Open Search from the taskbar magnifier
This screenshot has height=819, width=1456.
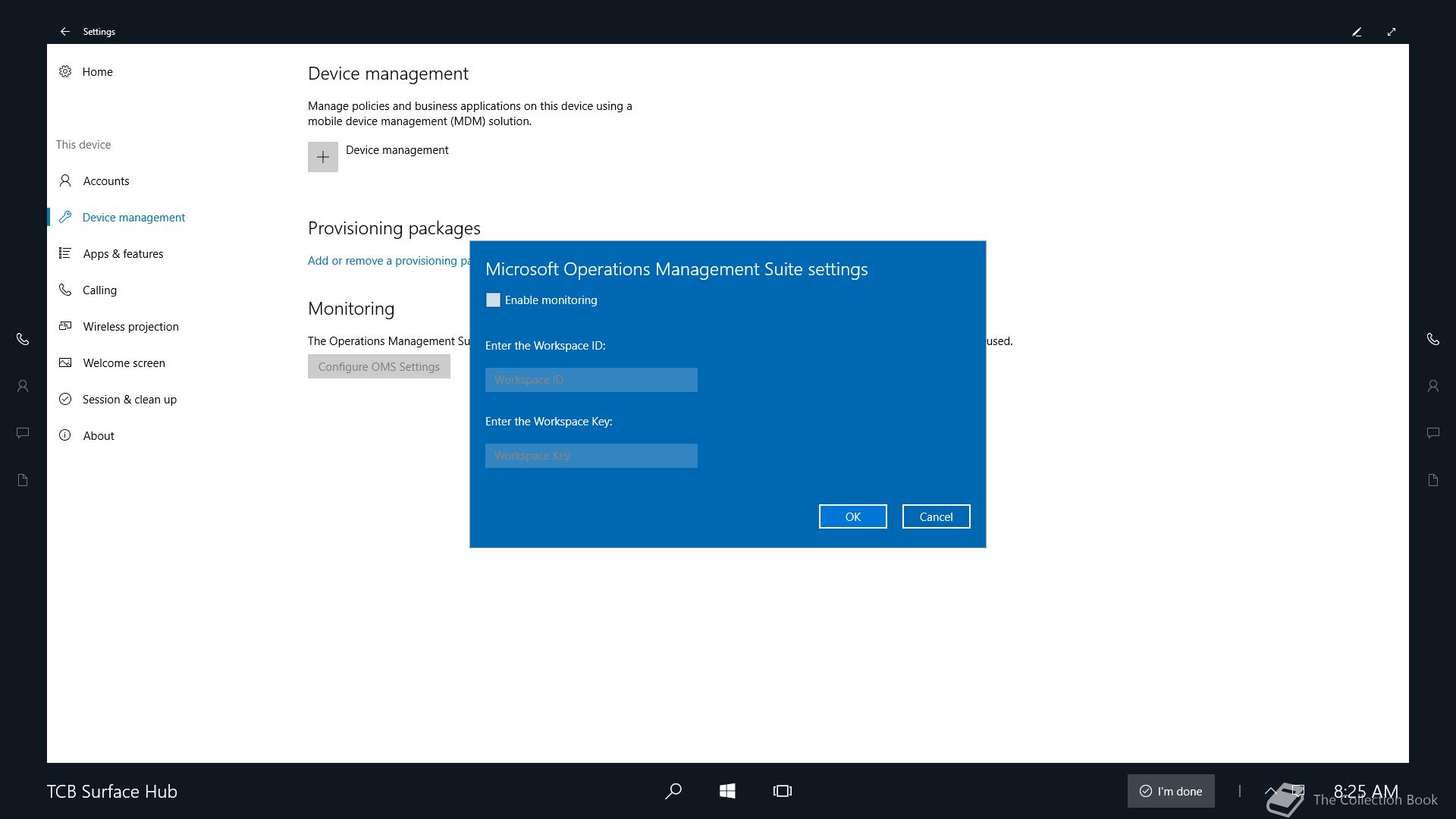pos(673,791)
